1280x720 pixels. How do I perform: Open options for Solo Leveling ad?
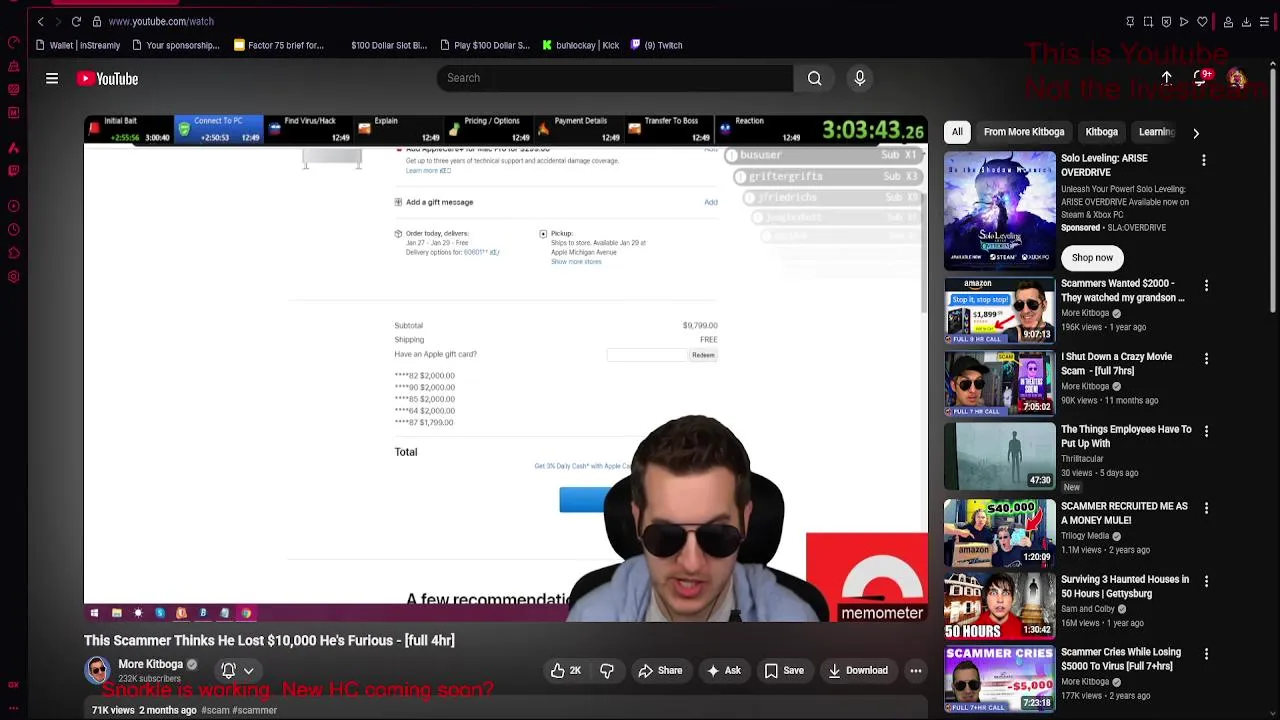click(x=1203, y=160)
